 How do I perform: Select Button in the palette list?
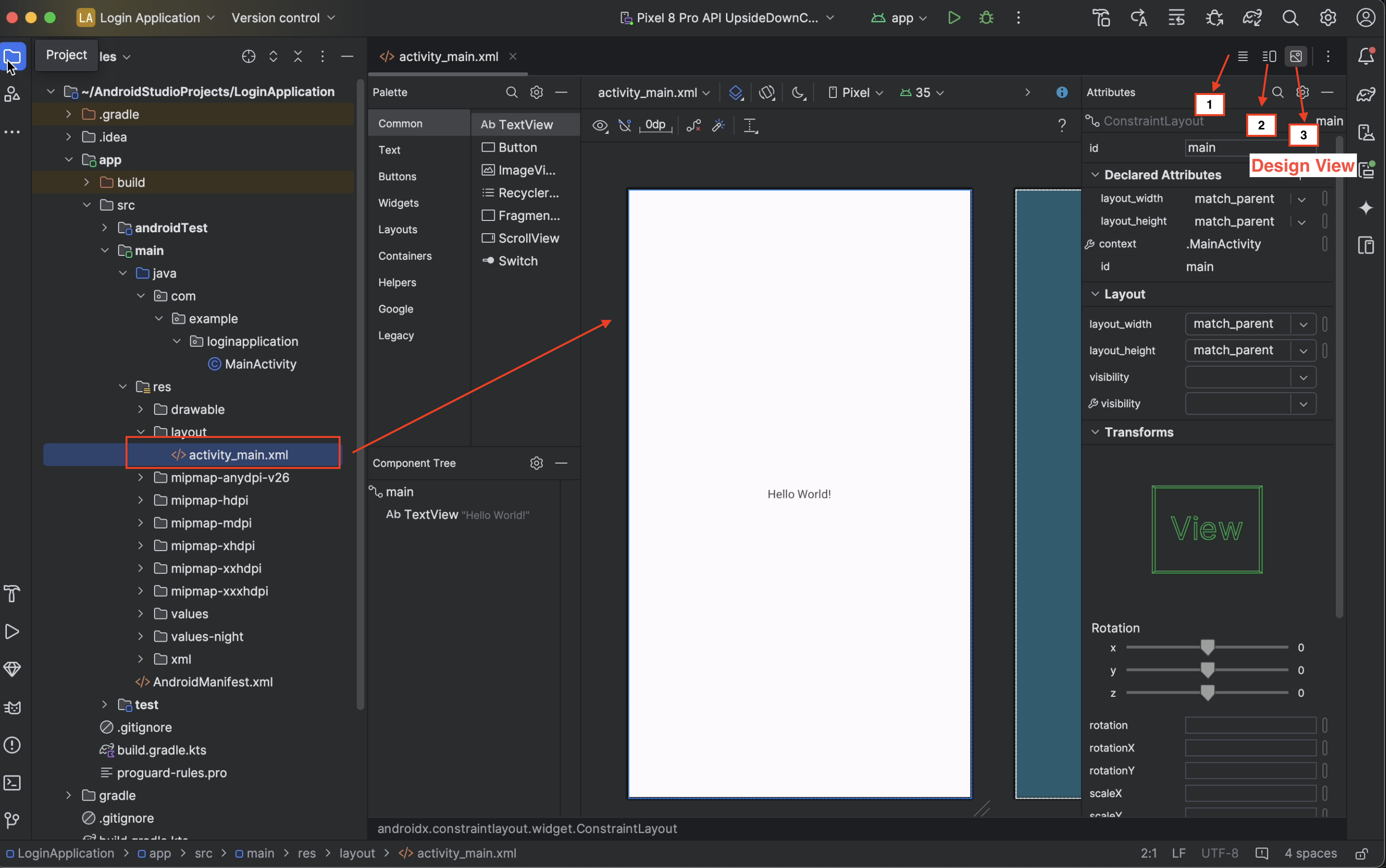pos(525,148)
